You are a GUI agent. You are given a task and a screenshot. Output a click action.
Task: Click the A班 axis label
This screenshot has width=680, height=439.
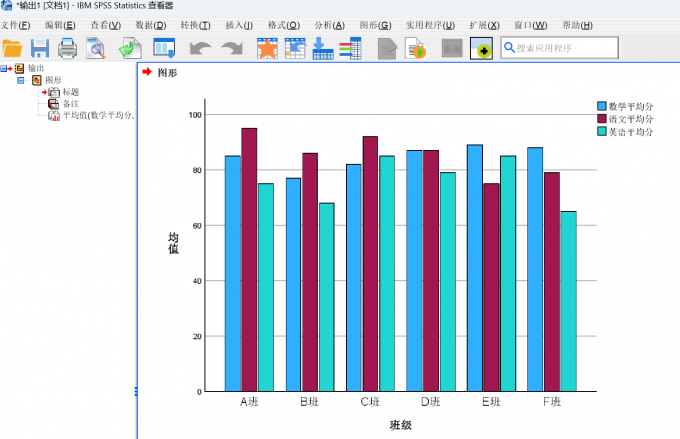[249, 402]
